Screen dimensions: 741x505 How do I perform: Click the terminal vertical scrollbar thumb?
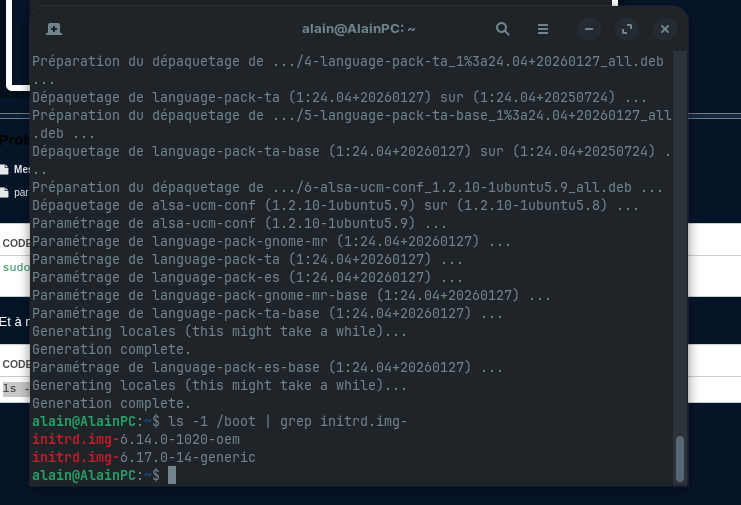coord(680,458)
